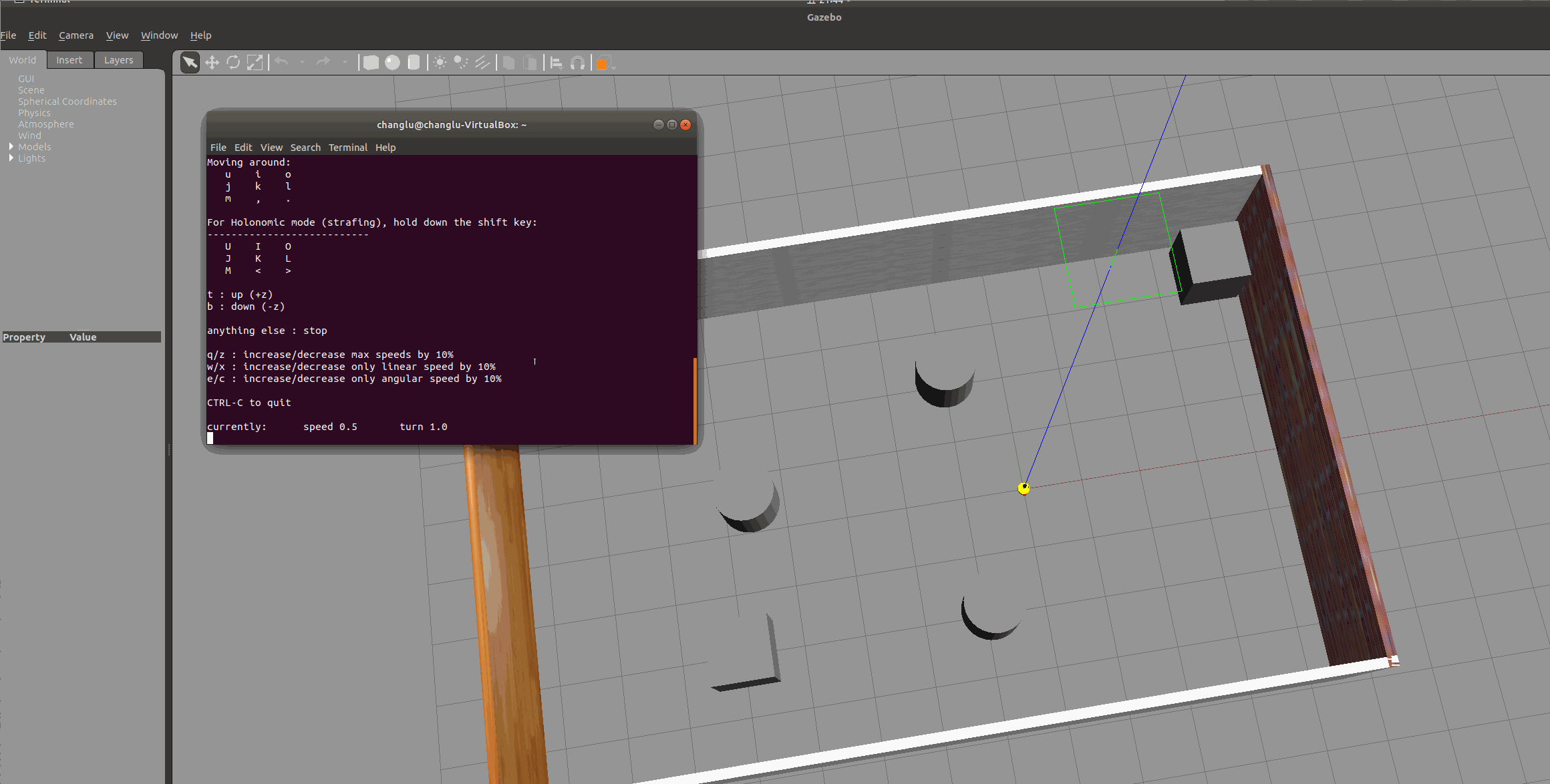Image resolution: width=1550 pixels, height=784 pixels.
Task: Select GUI in the world tree
Action: [x=26, y=79]
